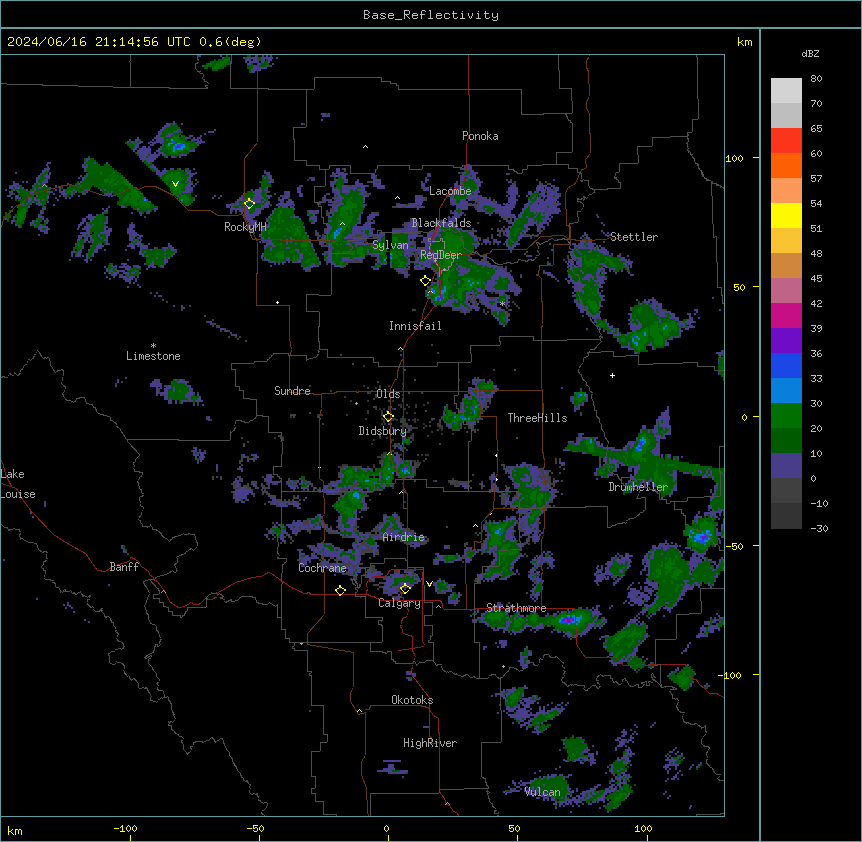The width and height of the screenshot is (862, 842).
Task: Click the 100 tick on the right axis
Action: [x=734, y=158]
